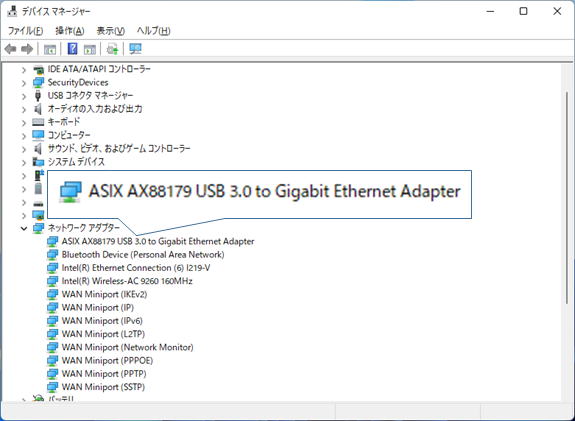Click the Forward arrow toolbar icon
575x421 pixels.
27,49
